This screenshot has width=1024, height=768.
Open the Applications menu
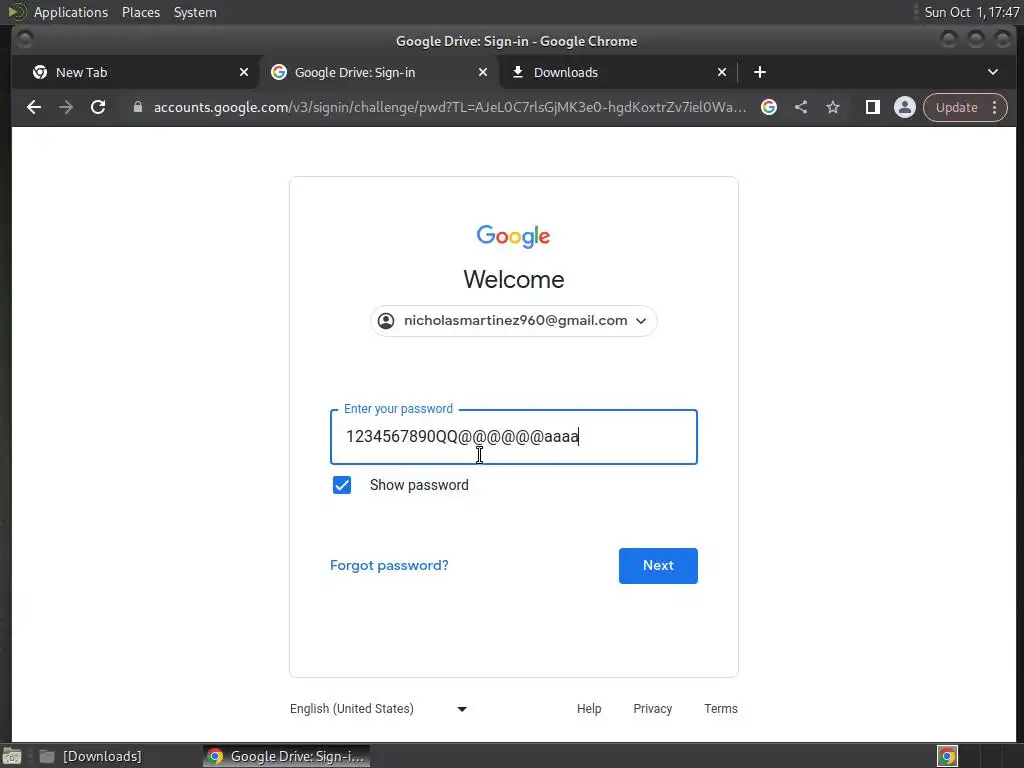pyautogui.click(x=71, y=12)
